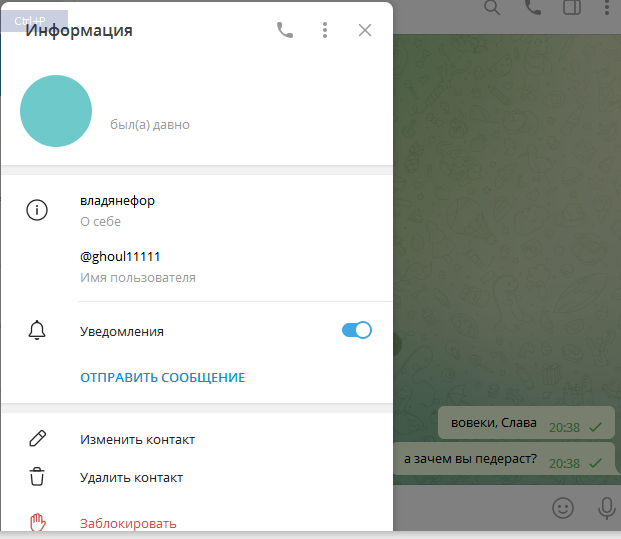Screen dimensions: 621x539
Task: Start a call from the chat header
Action: pyautogui.click(x=533, y=7)
